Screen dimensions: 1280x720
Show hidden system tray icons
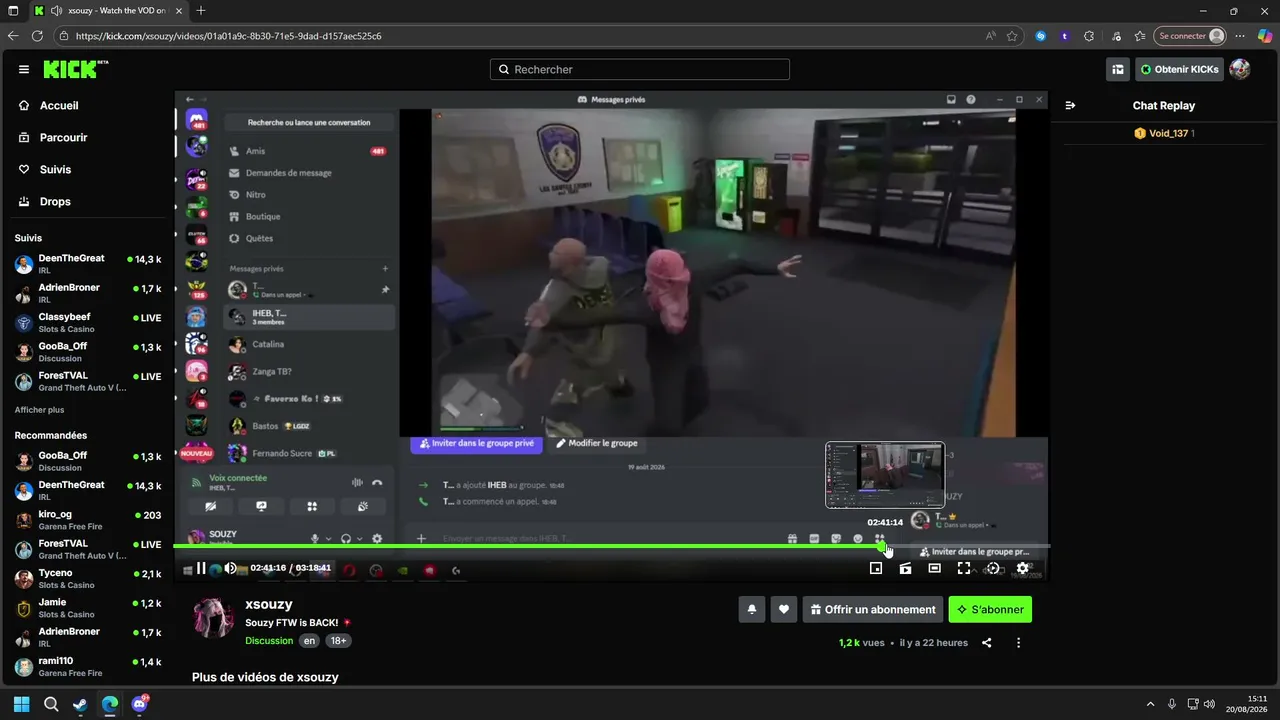point(1150,704)
